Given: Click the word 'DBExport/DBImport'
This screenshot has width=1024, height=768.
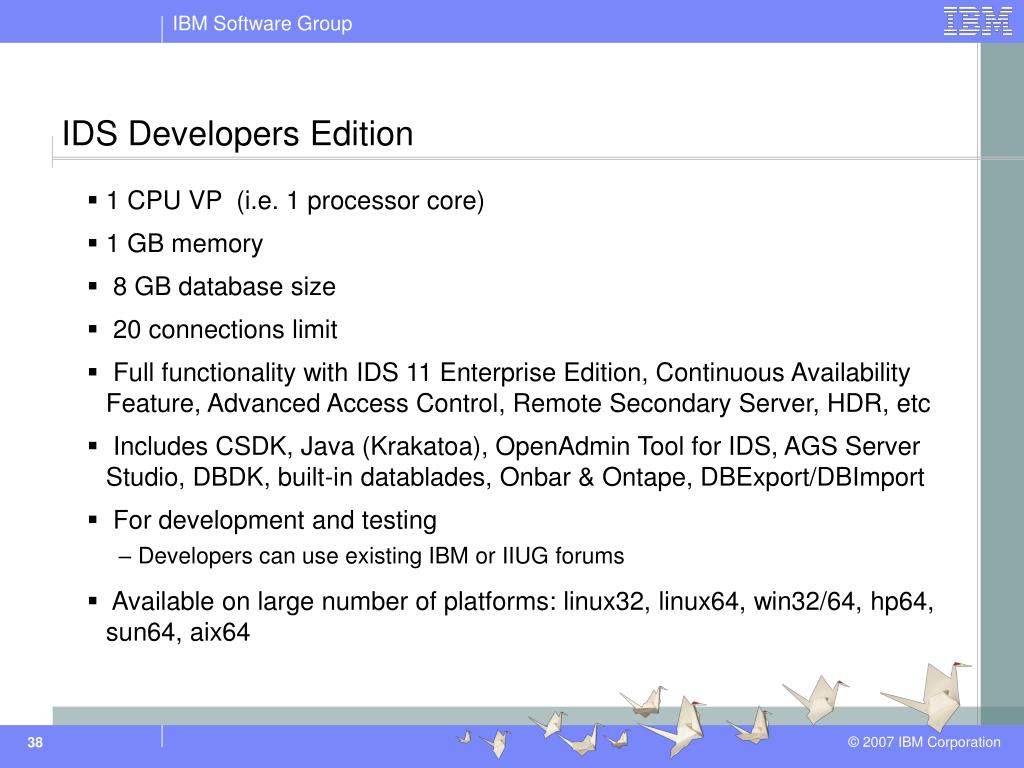Looking at the screenshot, I should [812, 477].
